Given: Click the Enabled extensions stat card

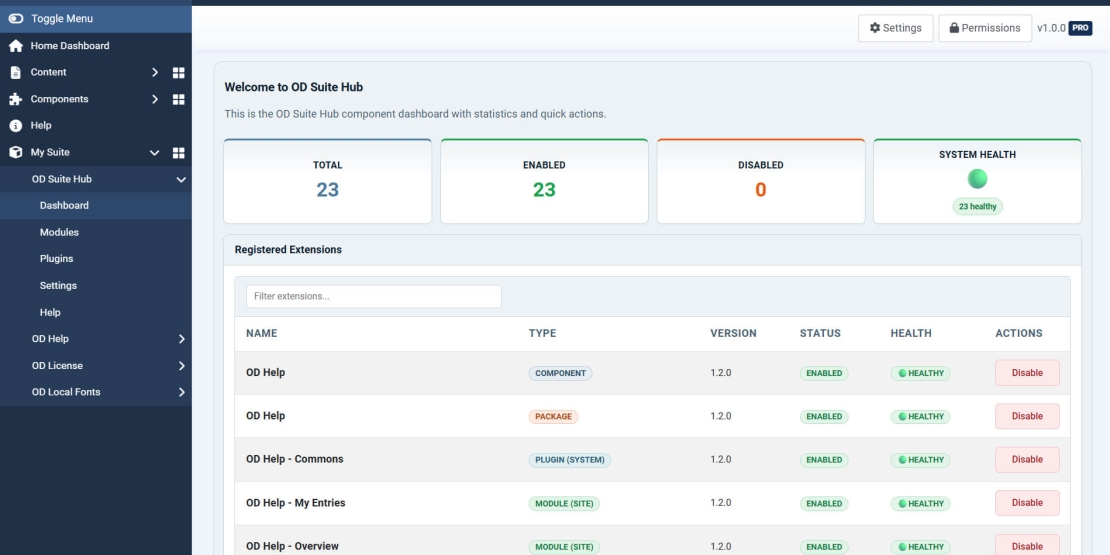Looking at the screenshot, I should tap(544, 181).
